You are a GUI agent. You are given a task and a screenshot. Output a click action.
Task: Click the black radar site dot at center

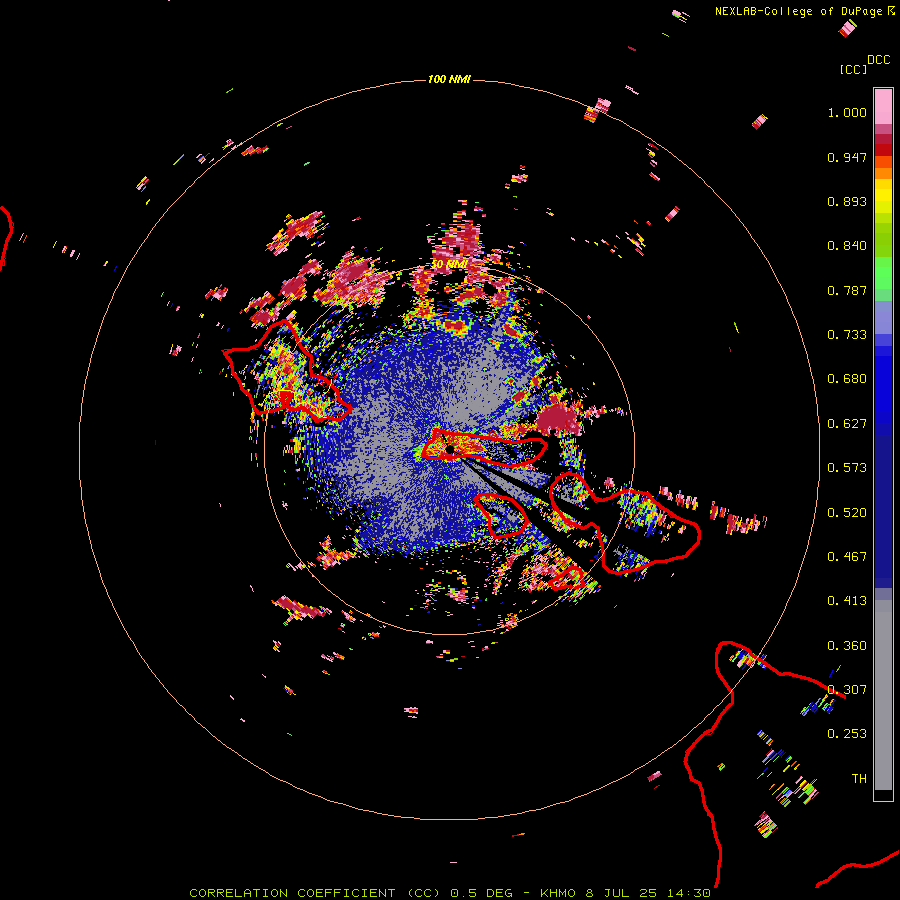(x=450, y=449)
